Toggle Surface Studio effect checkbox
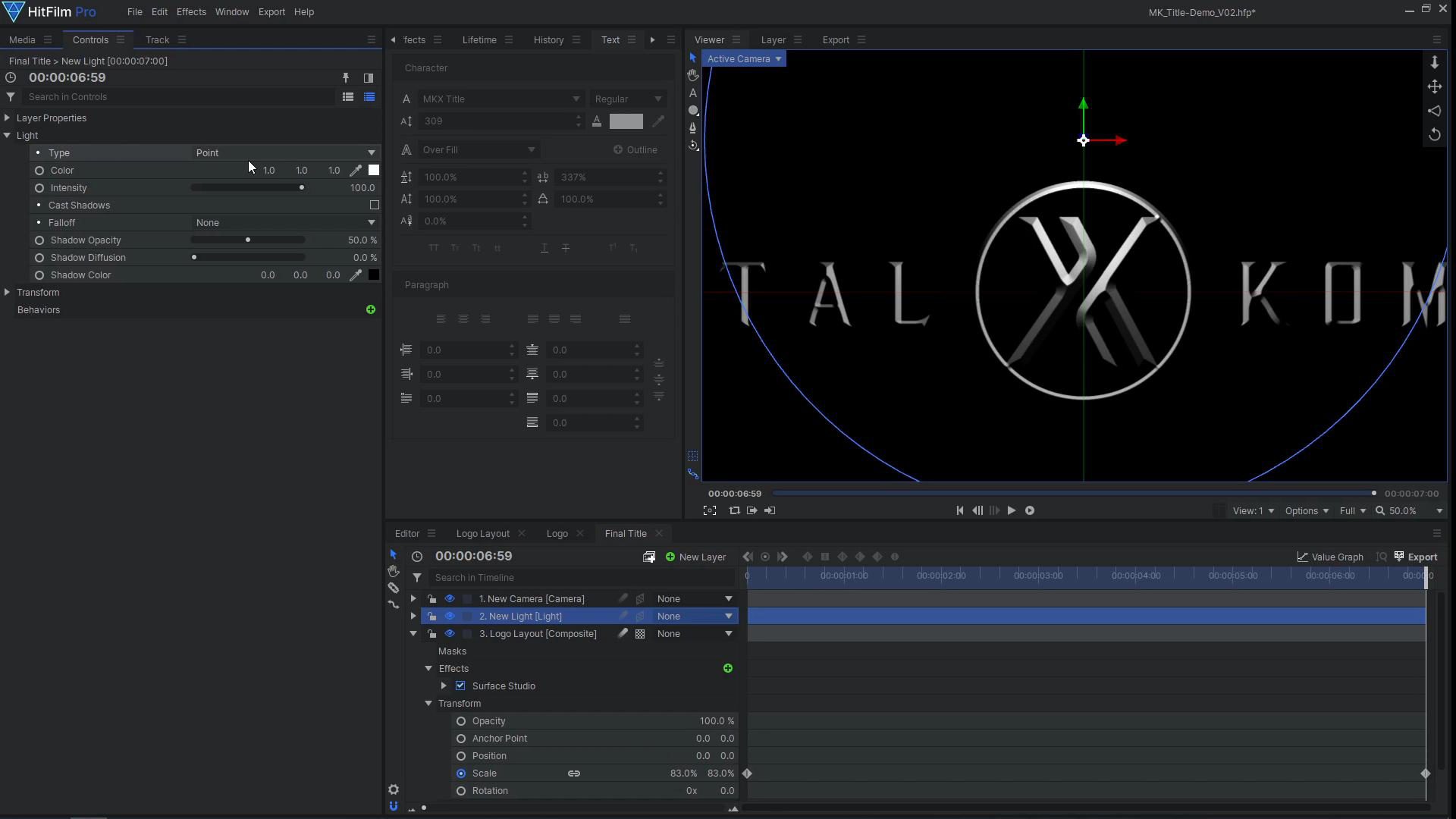Image resolution: width=1456 pixels, height=819 pixels. [x=460, y=686]
